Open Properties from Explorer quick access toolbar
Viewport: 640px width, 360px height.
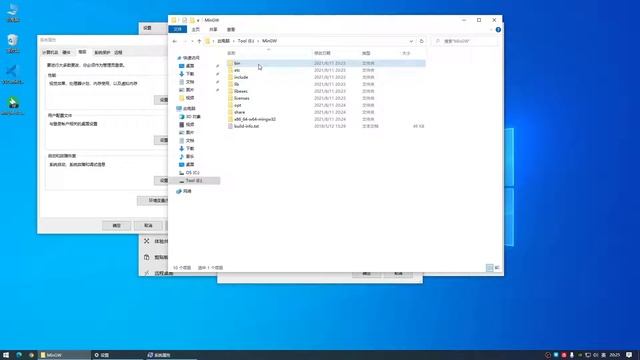click(184, 20)
